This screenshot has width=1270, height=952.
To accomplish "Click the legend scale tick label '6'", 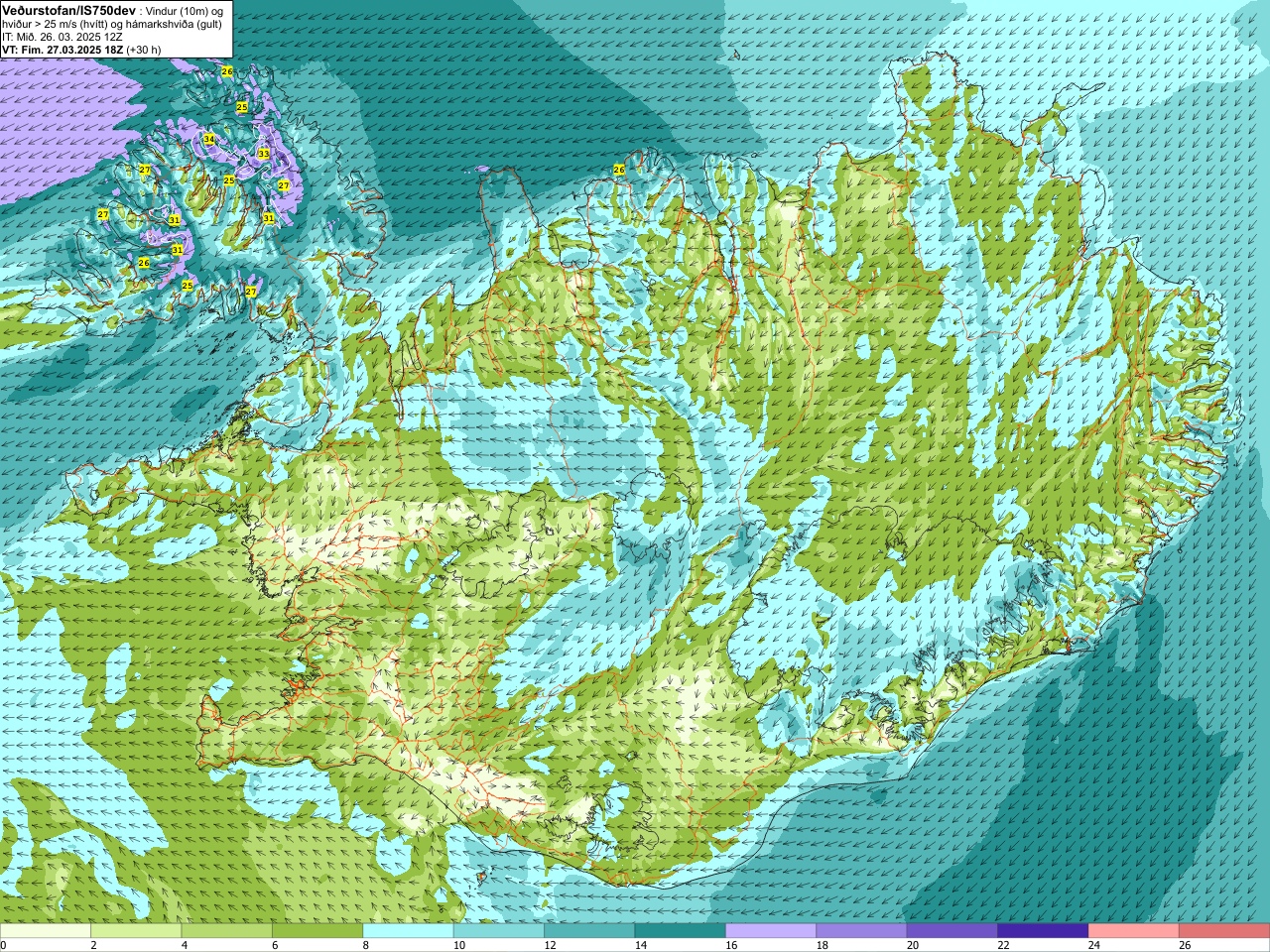I will [x=275, y=945].
